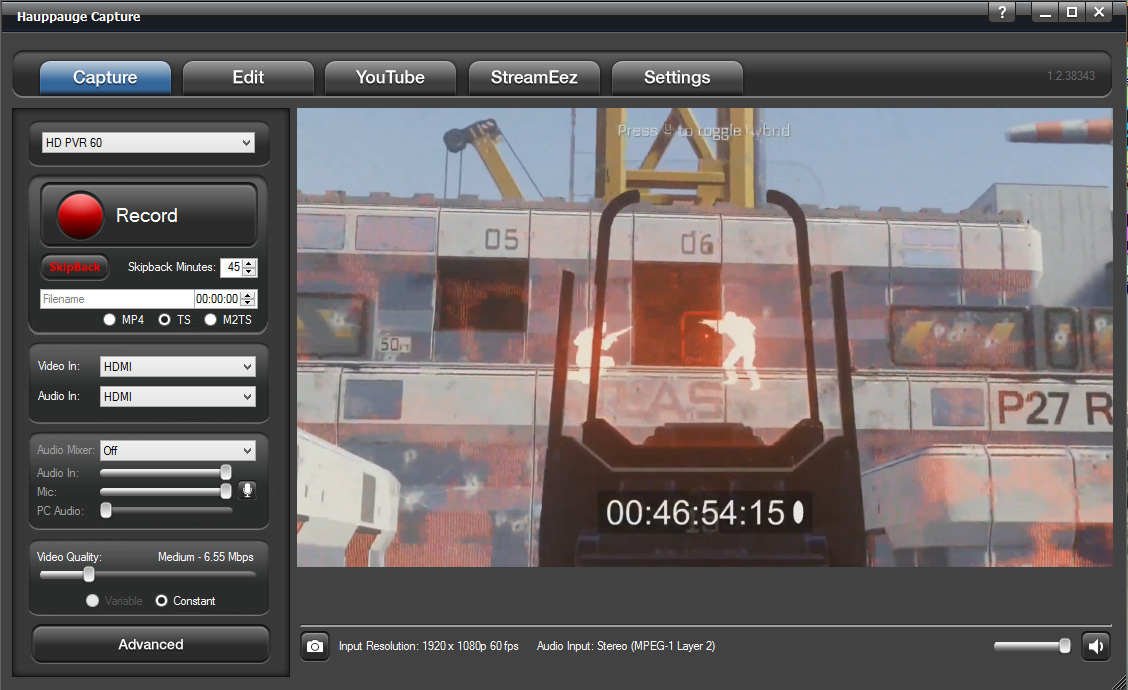1128x690 pixels.
Task: Open the HD PVR 60 device dropdown
Action: [148, 143]
